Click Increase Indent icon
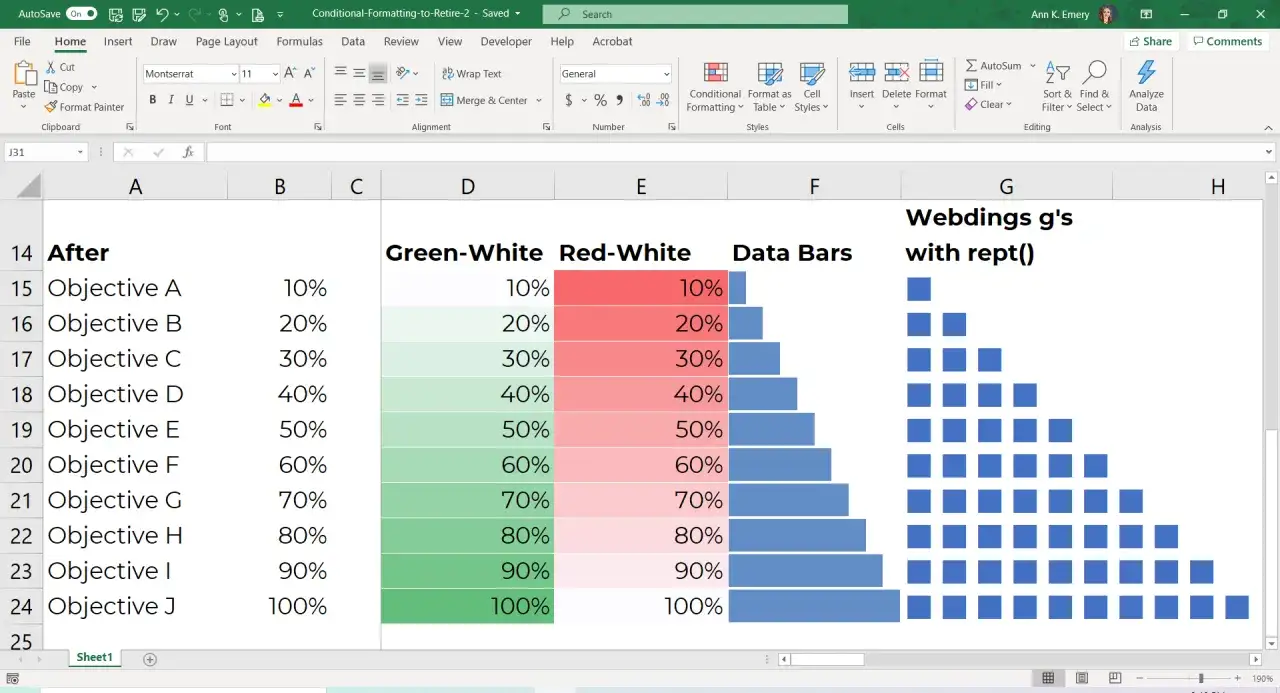Screen dimensions: 1280x693 pyautogui.click(x=421, y=100)
